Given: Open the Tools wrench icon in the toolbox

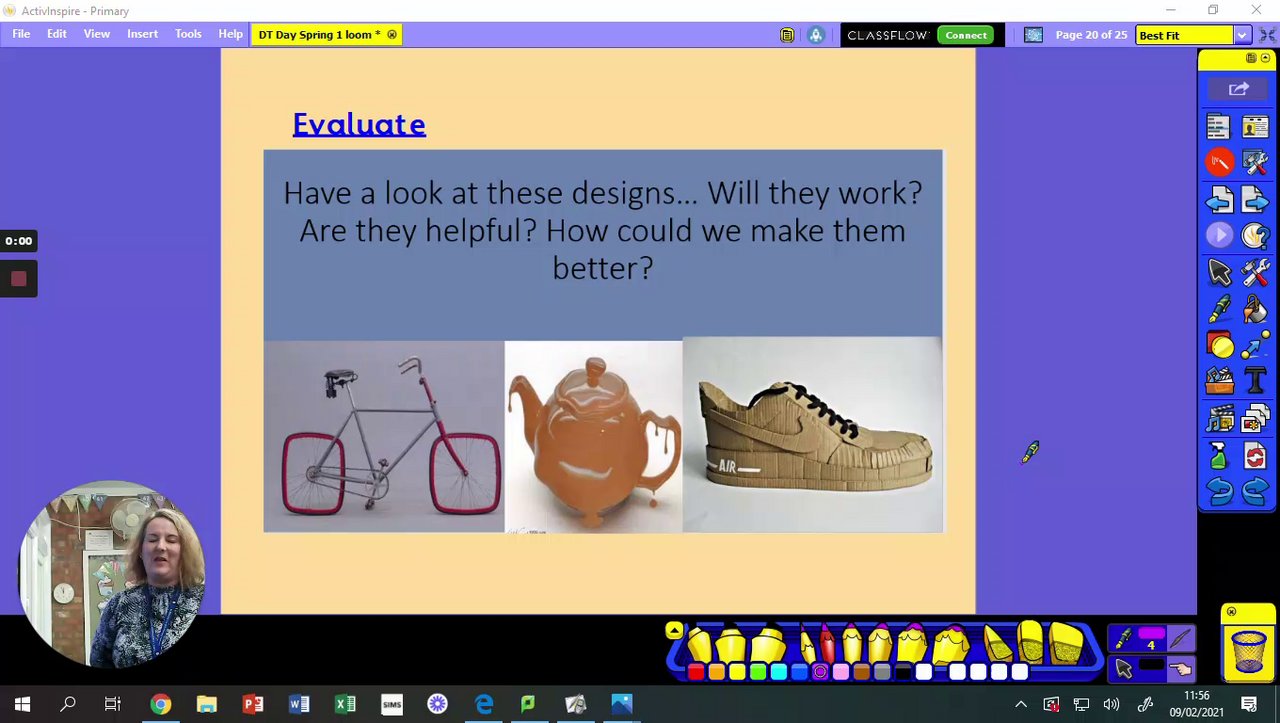Looking at the screenshot, I should pos(1255,272).
